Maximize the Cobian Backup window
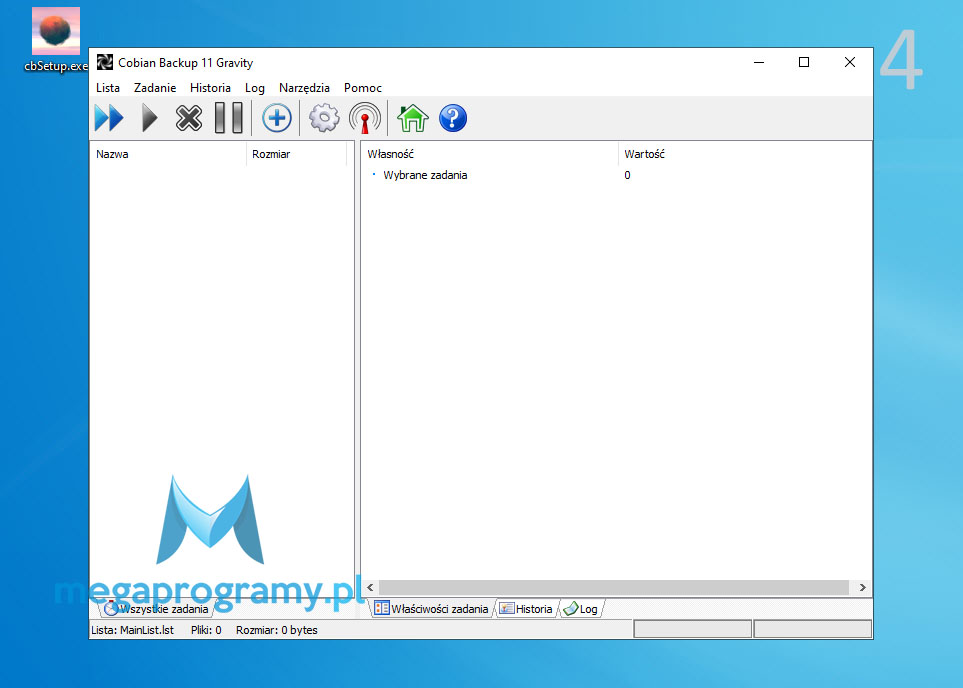Image resolution: width=963 pixels, height=688 pixels. 804,62
